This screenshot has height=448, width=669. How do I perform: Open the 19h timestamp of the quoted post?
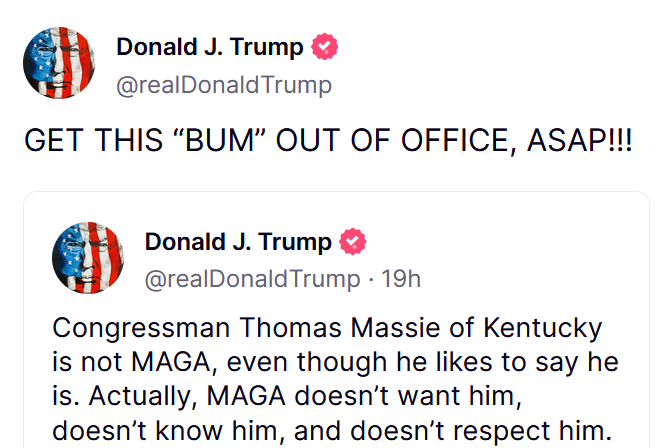point(401,279)
